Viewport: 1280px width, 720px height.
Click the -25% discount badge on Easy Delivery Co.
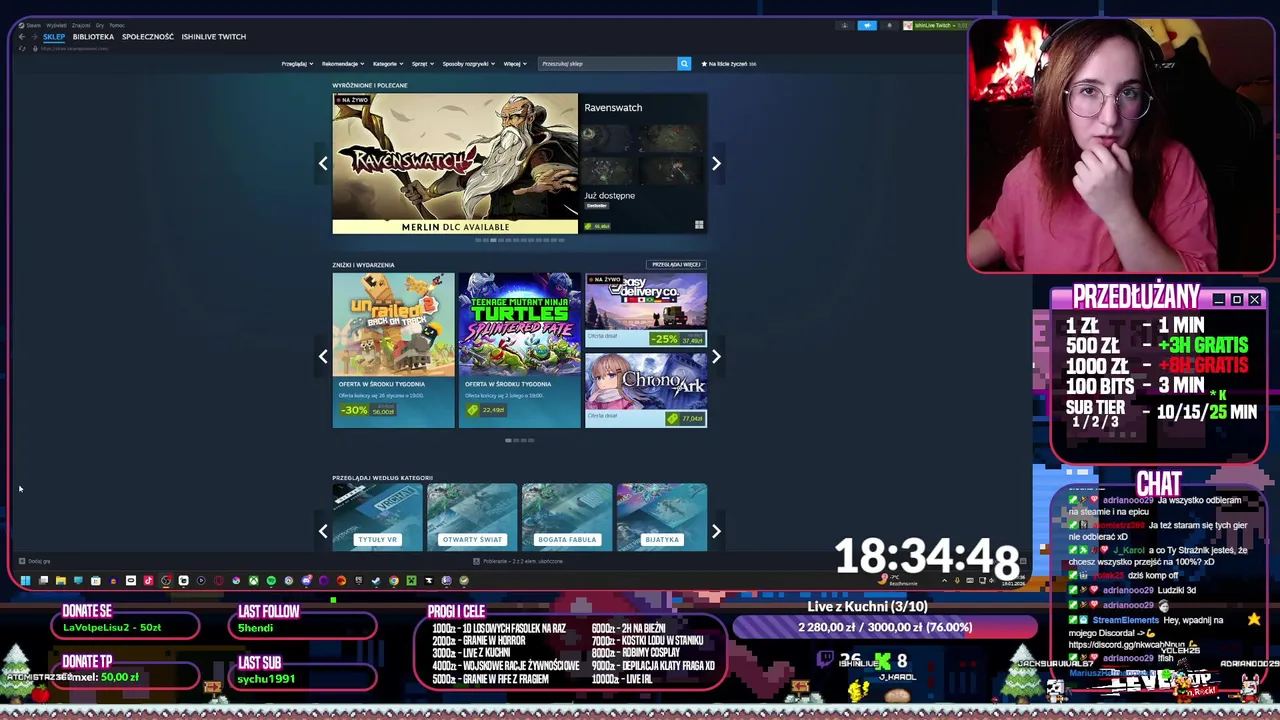(x=664, y=339)
